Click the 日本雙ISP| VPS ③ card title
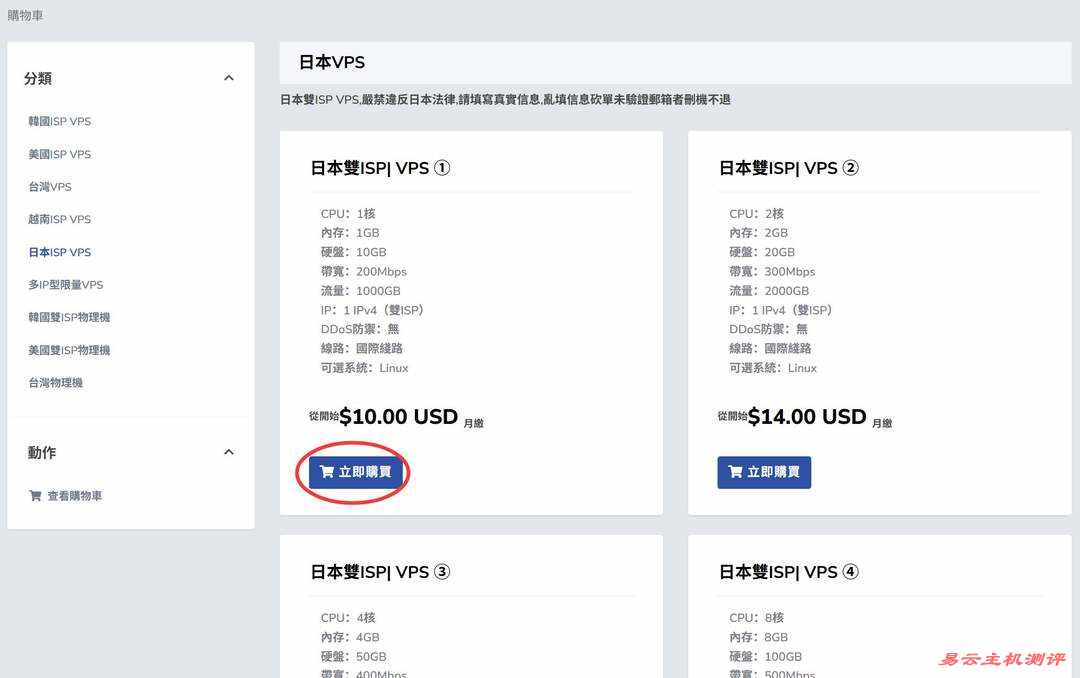Image resolution: width=1080 pixels, height=678 pixels. click(x=380, y=572)
